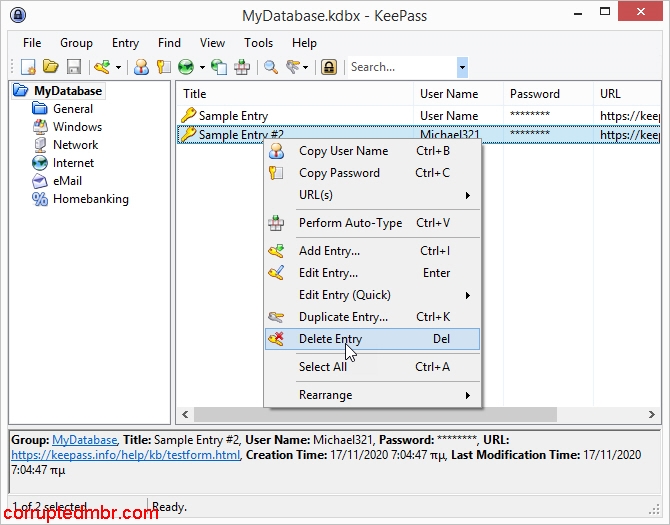Viewport: 670px width, 525px height.
Task: Choose Copy User Name in context menu
Action: coord(372,151)
